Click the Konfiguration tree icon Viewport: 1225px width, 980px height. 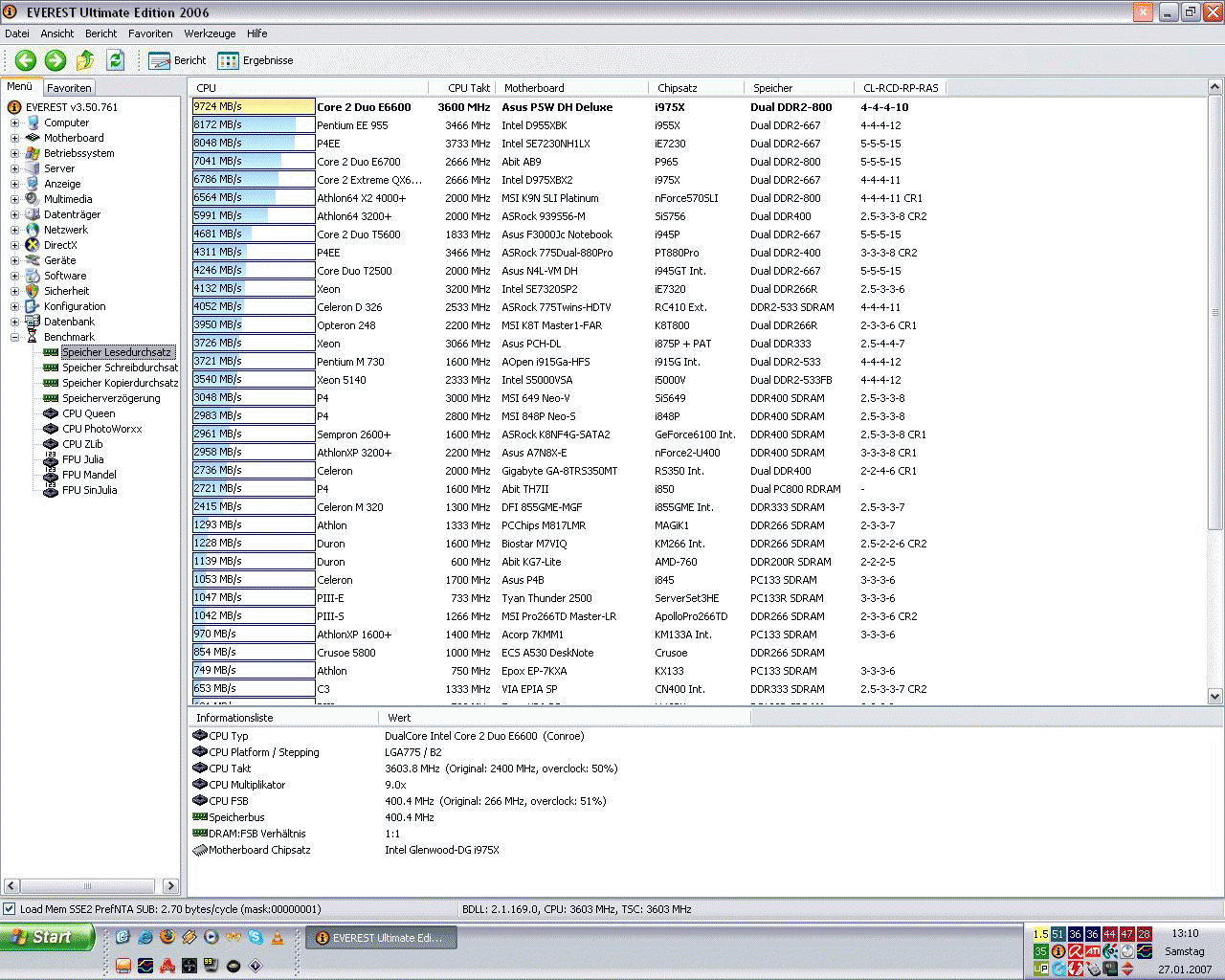point(33,306)
